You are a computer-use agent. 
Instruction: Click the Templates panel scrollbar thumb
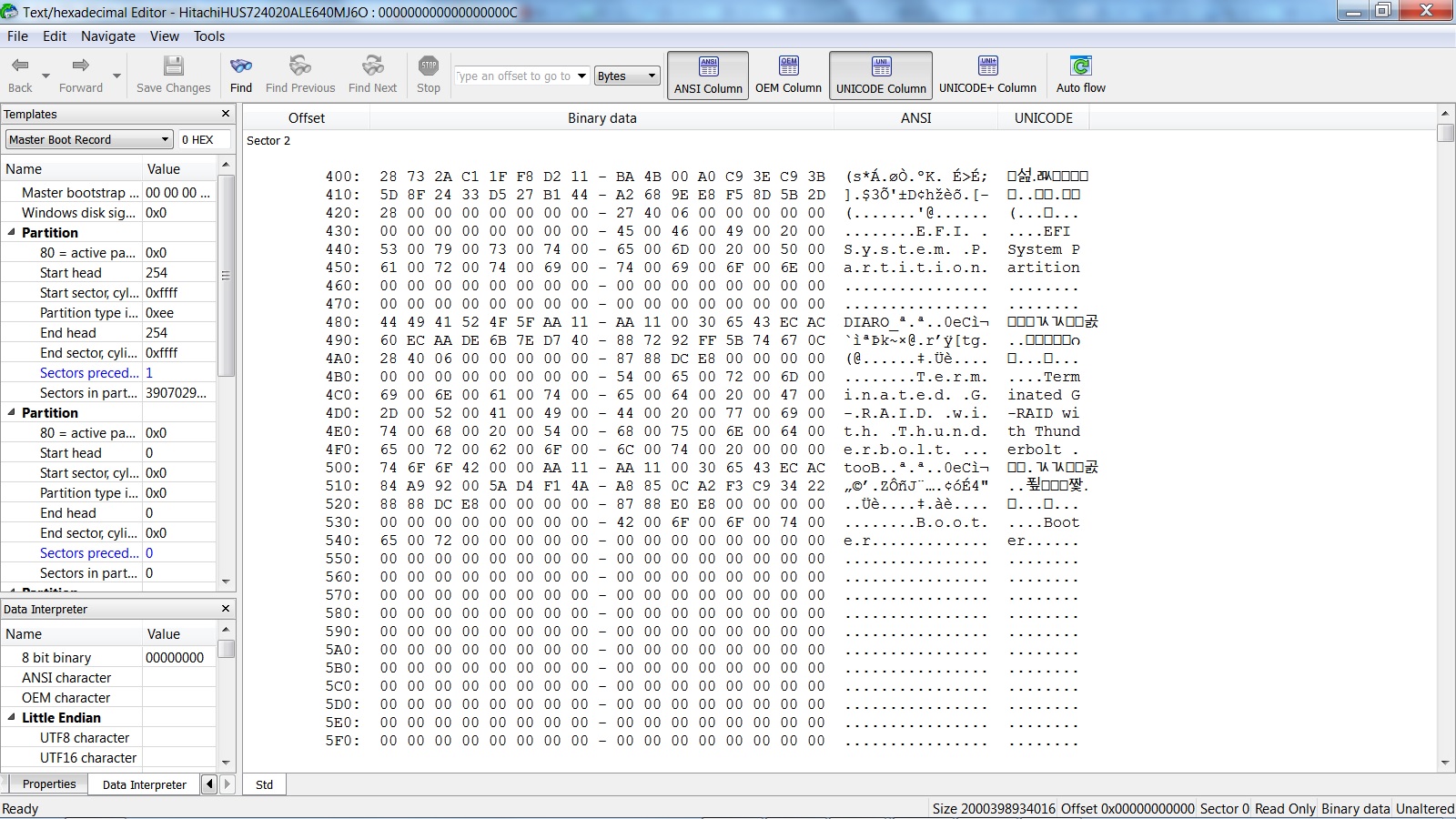click(x=226, y=278)
